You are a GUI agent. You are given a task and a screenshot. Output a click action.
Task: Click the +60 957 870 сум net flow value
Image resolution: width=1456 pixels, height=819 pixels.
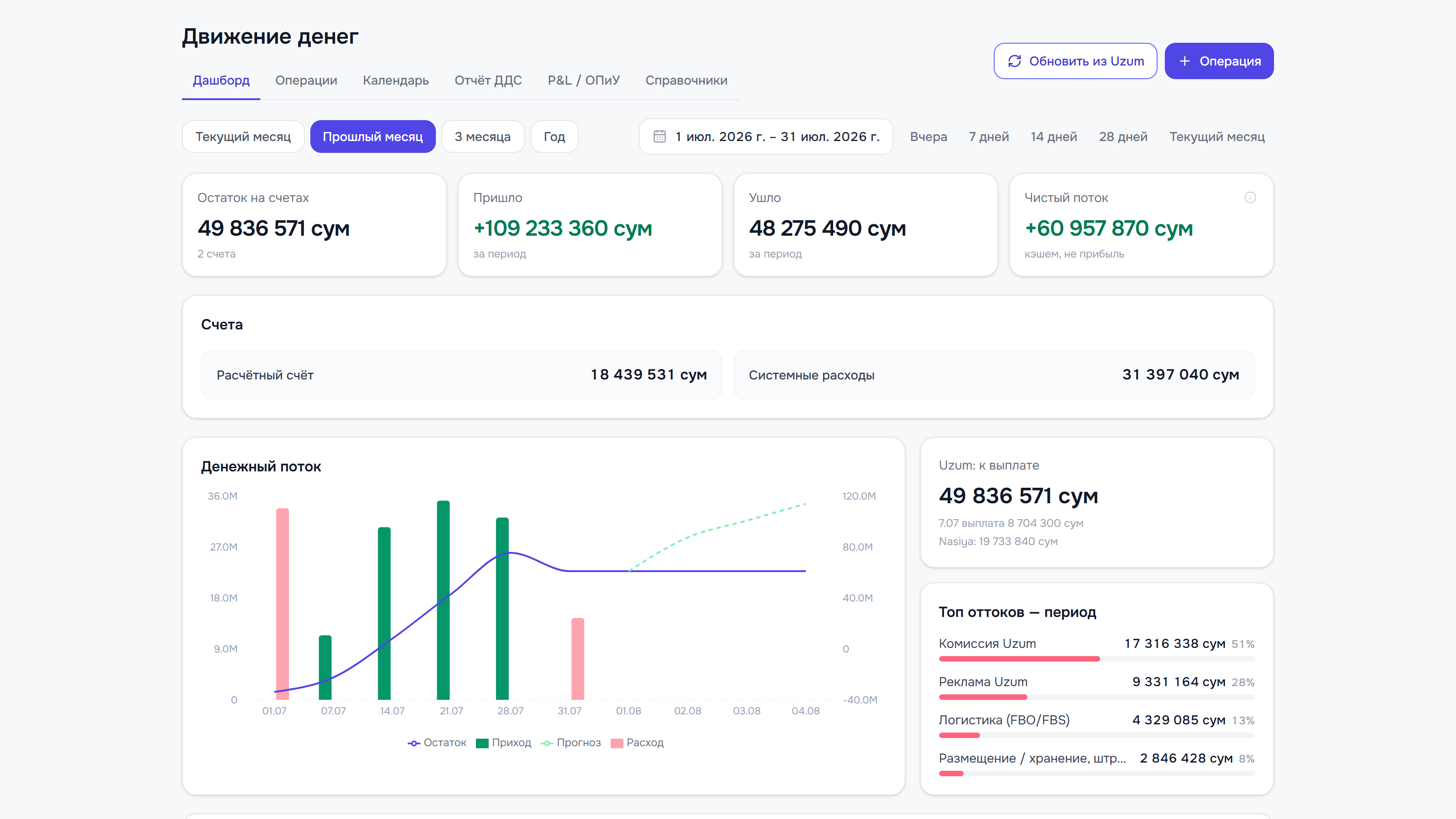coord(1109,228)
